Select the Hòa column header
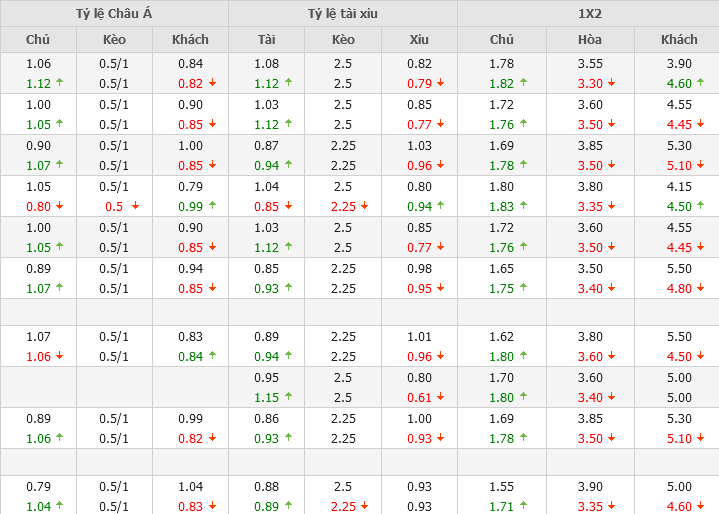 [x=589, y=39]
